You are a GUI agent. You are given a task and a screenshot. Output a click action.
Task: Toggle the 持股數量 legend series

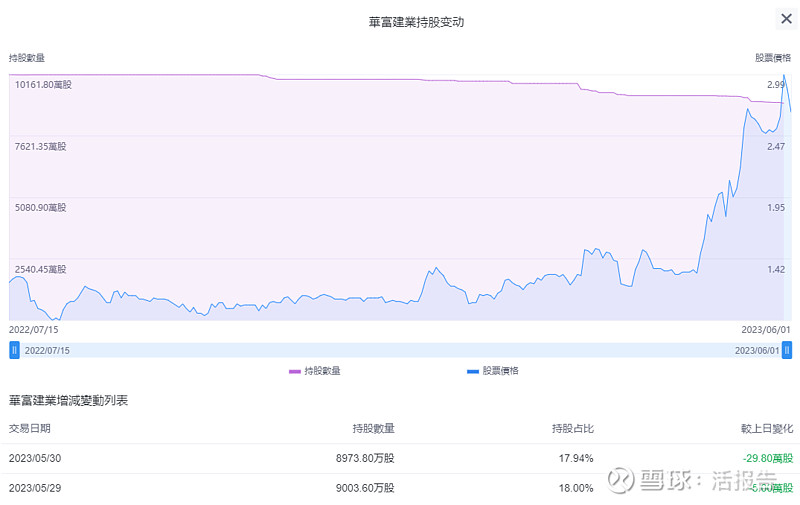(314, 371)
